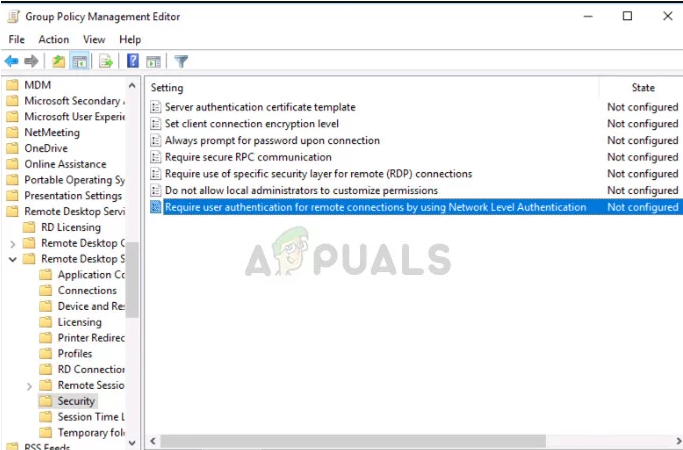Click the MDM folder icon
The width and height of the screenshot is (683, 450).
[12, 85]
